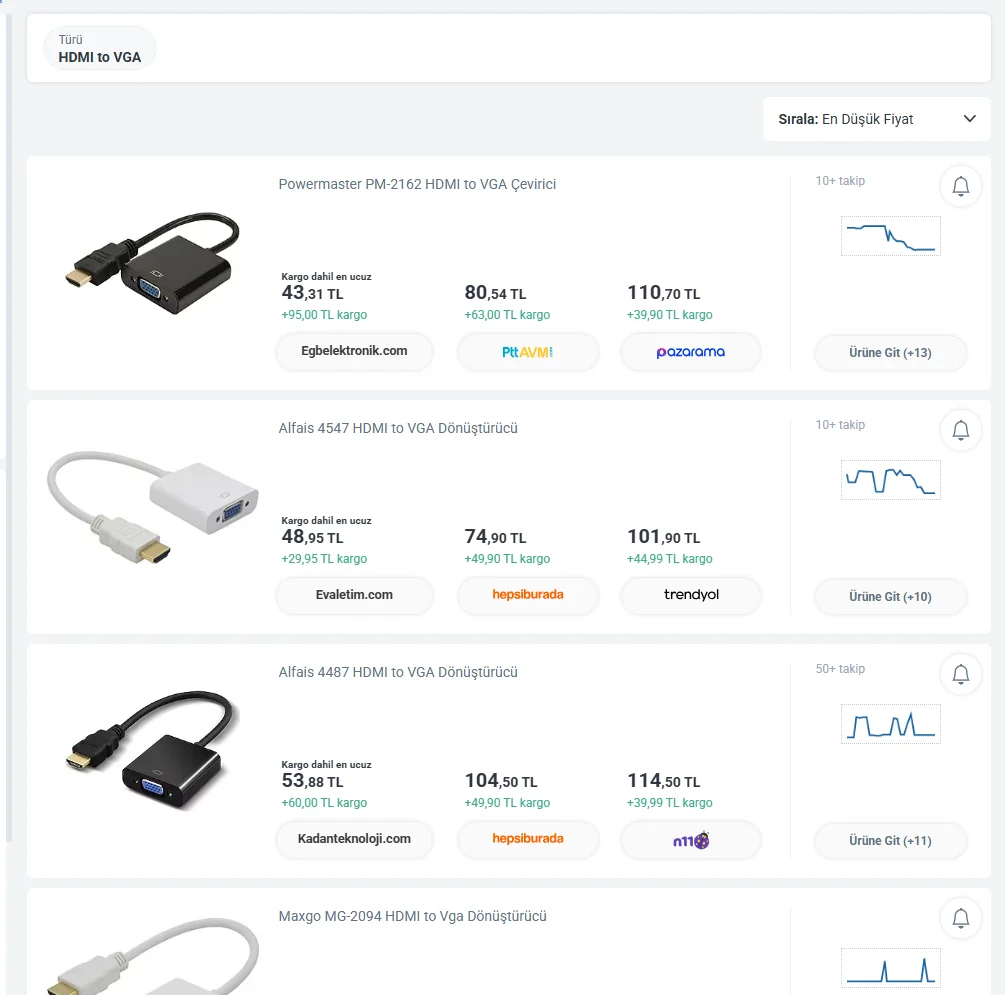Click the HDMI to VGA type filter chip
1005x995 pixels.
100,49
